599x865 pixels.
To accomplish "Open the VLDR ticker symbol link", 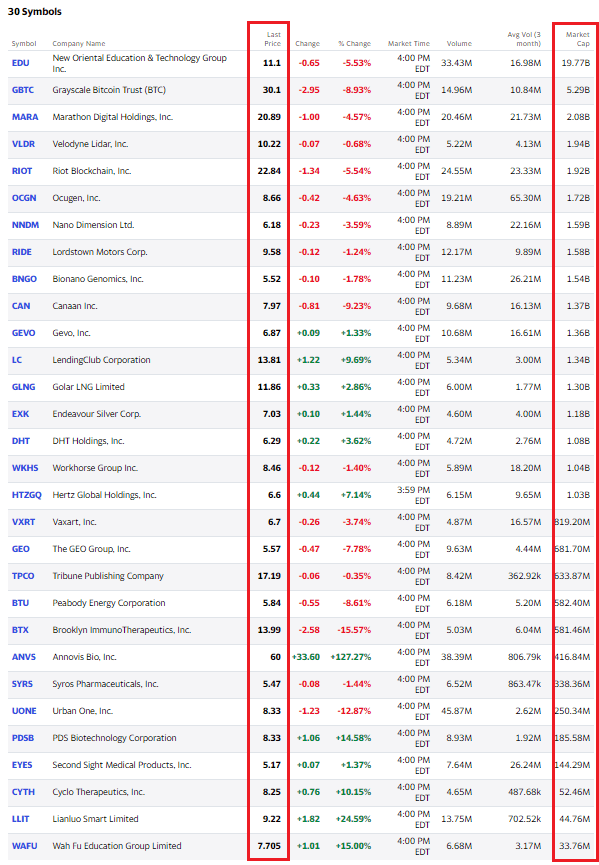I will [23, 144].
